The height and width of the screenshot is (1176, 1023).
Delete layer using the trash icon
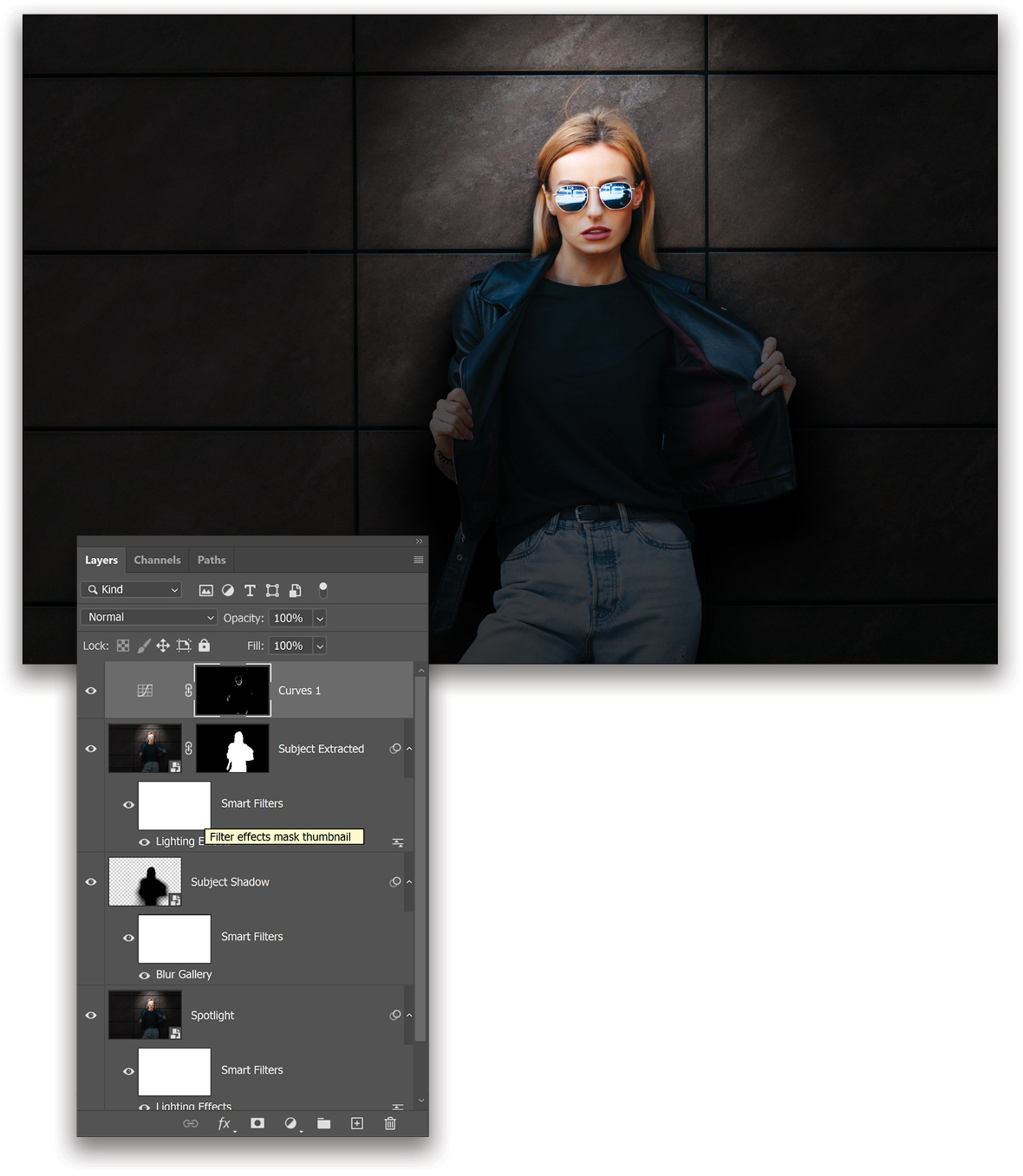pos(389,1123)
